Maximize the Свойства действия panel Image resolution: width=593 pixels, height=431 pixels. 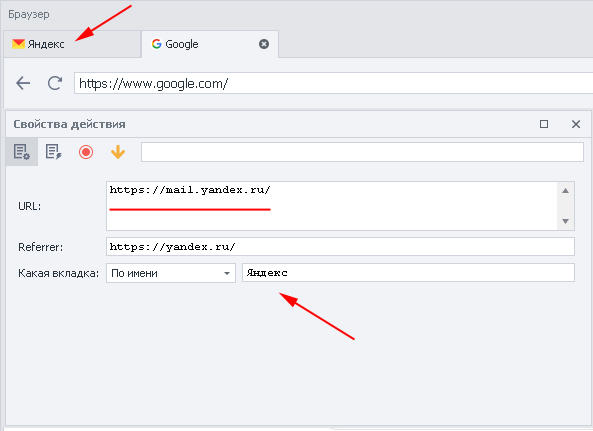(x=544, y=124)
